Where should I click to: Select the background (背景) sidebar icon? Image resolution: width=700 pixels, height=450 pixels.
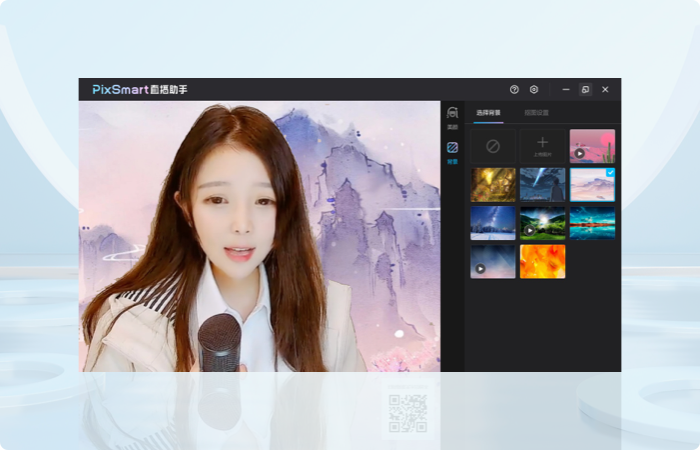coord(452,149)
